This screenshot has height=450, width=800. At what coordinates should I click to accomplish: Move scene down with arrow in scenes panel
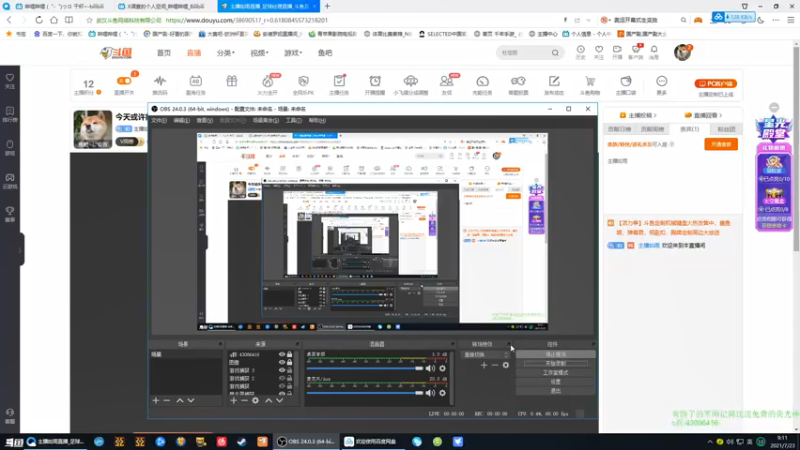[191, 401]
